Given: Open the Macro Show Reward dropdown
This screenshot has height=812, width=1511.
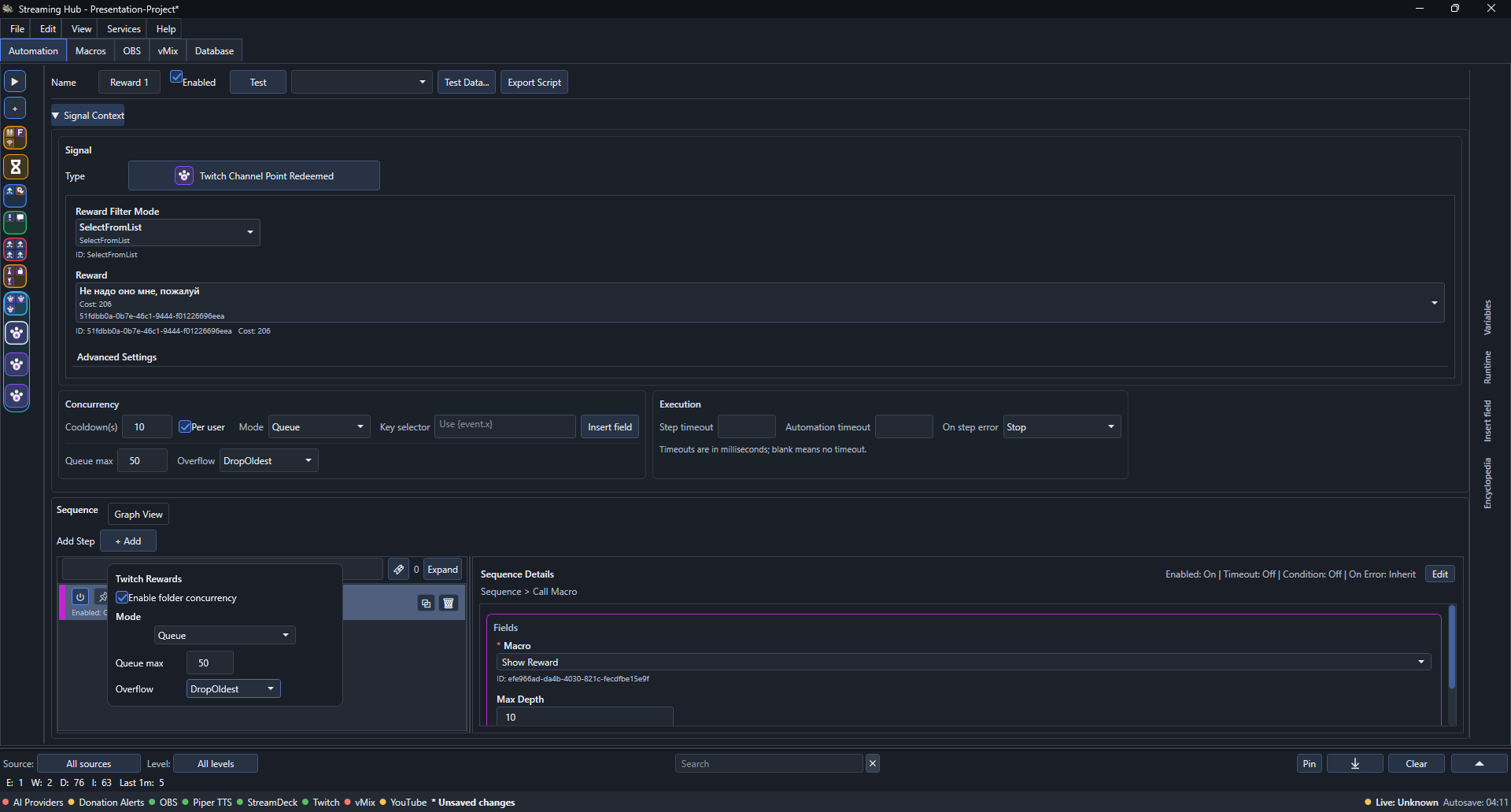Looking at the screenshot, I should click(963, 662).
